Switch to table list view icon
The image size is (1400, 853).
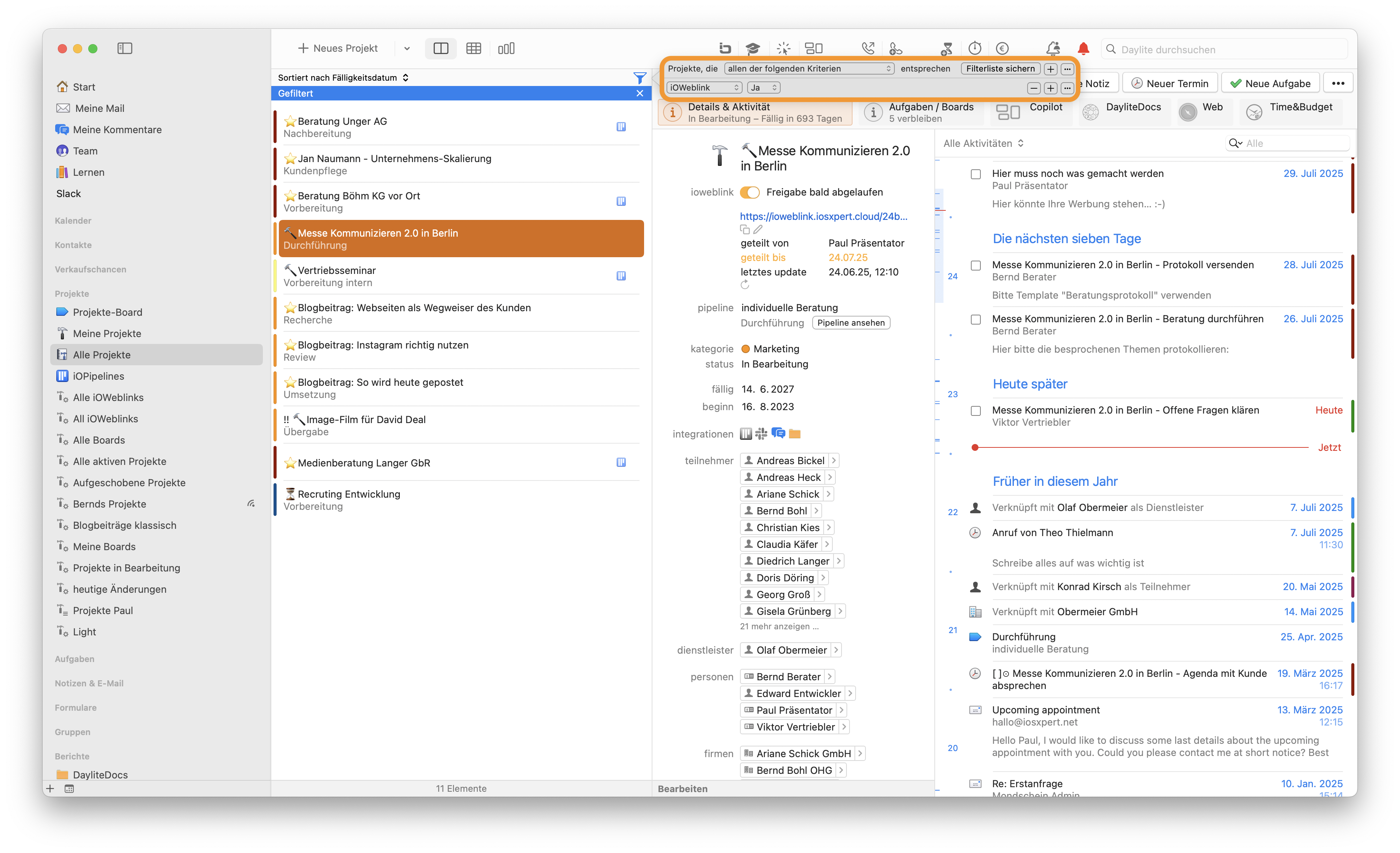tap(473, 48)
